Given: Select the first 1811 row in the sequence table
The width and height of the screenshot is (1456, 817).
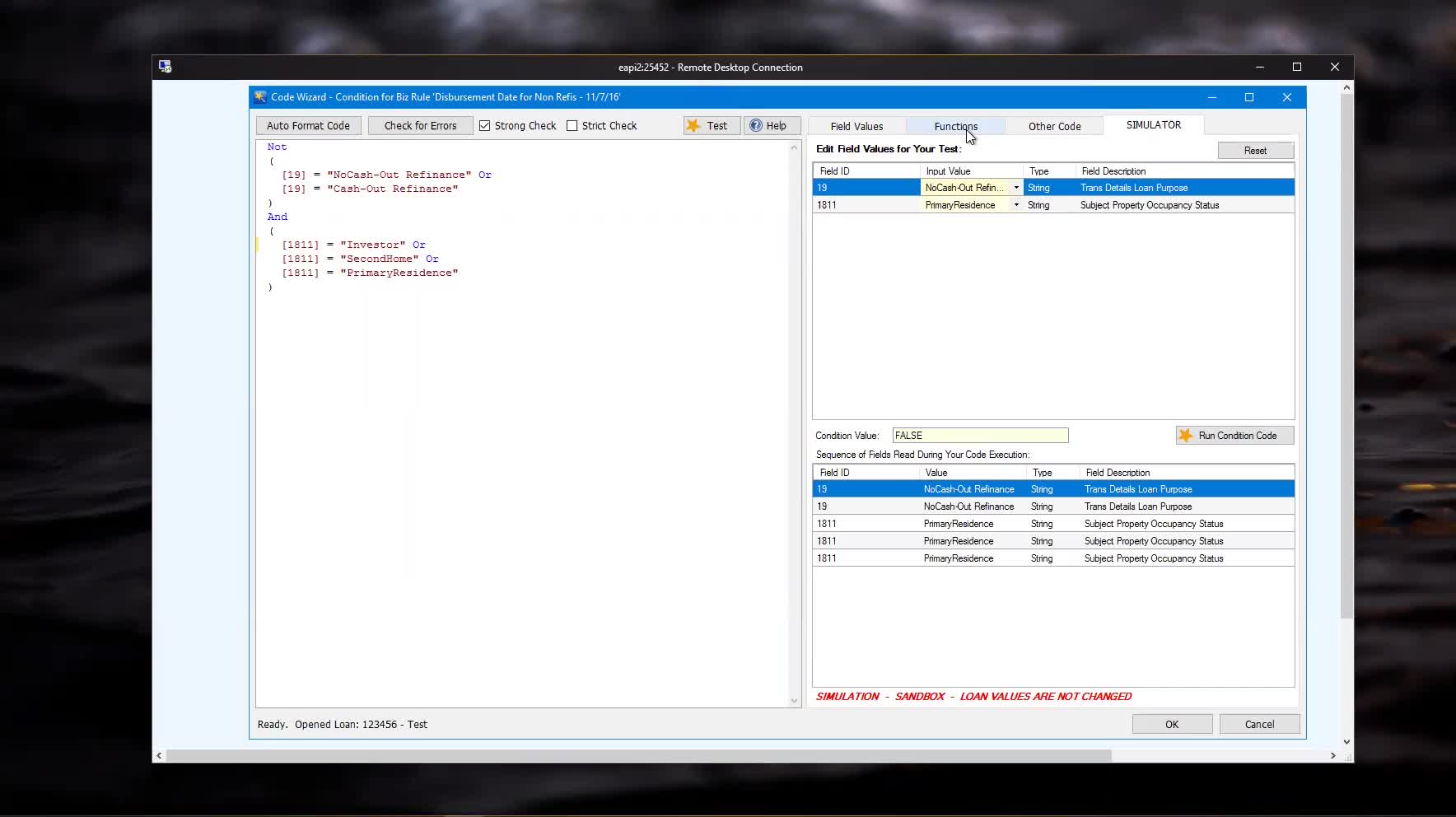Looking at the screenshot, I should pos(1053,524).
